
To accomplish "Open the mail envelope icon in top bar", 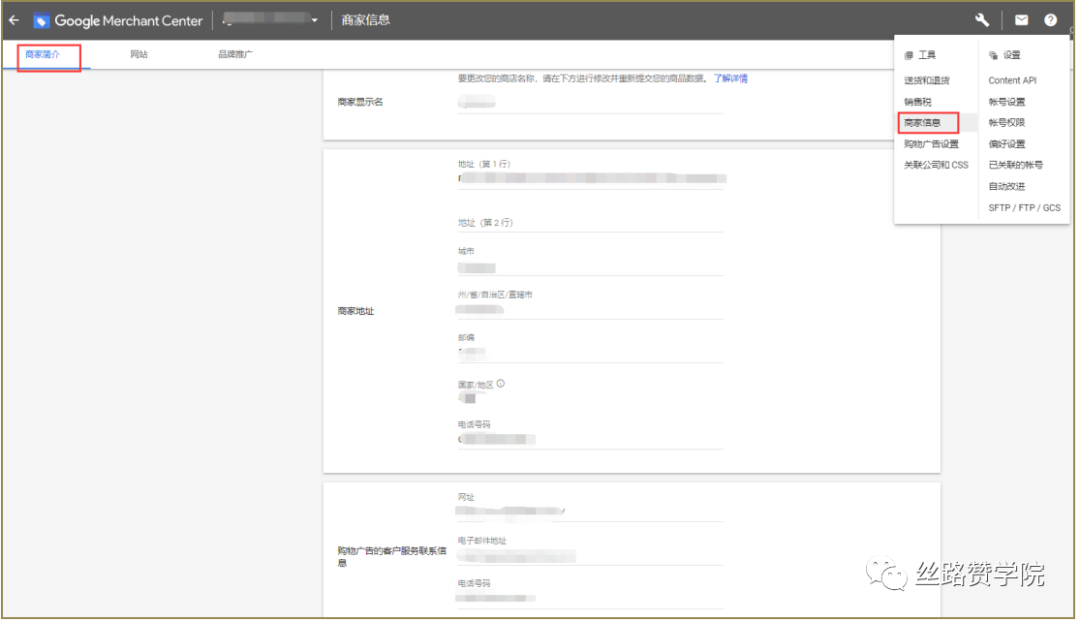I will [x=1022, y=19].
